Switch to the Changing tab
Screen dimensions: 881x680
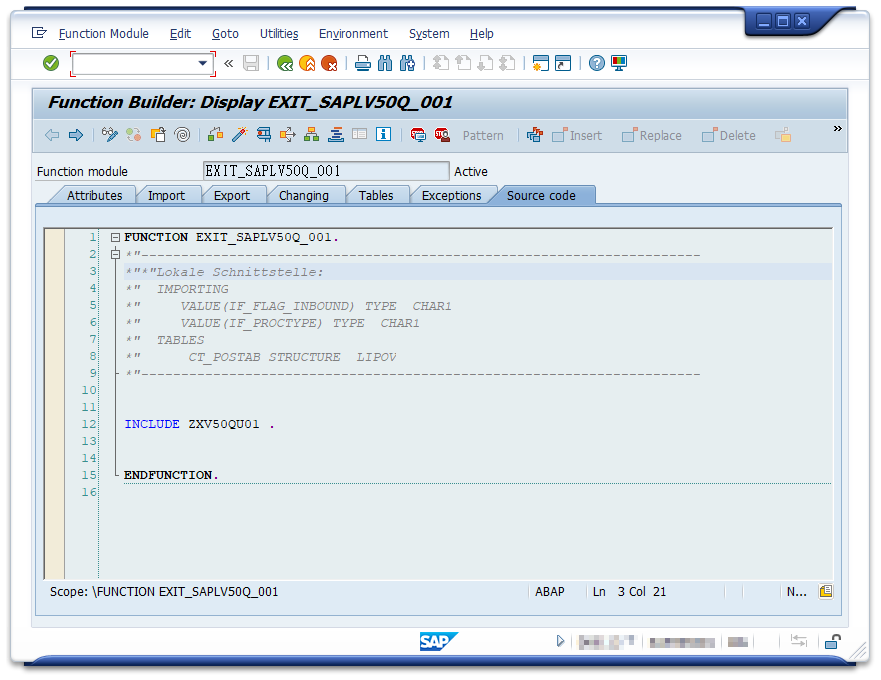[304, 196]
